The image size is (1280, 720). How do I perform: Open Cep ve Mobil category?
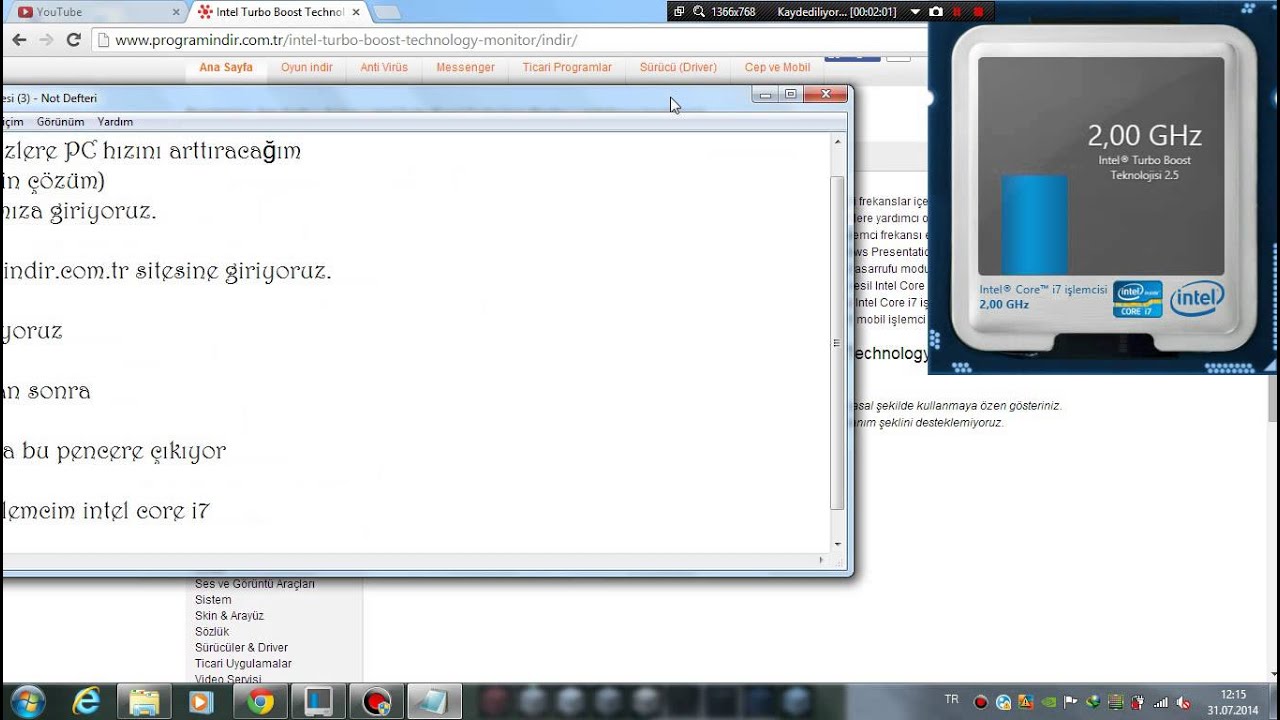777,68
